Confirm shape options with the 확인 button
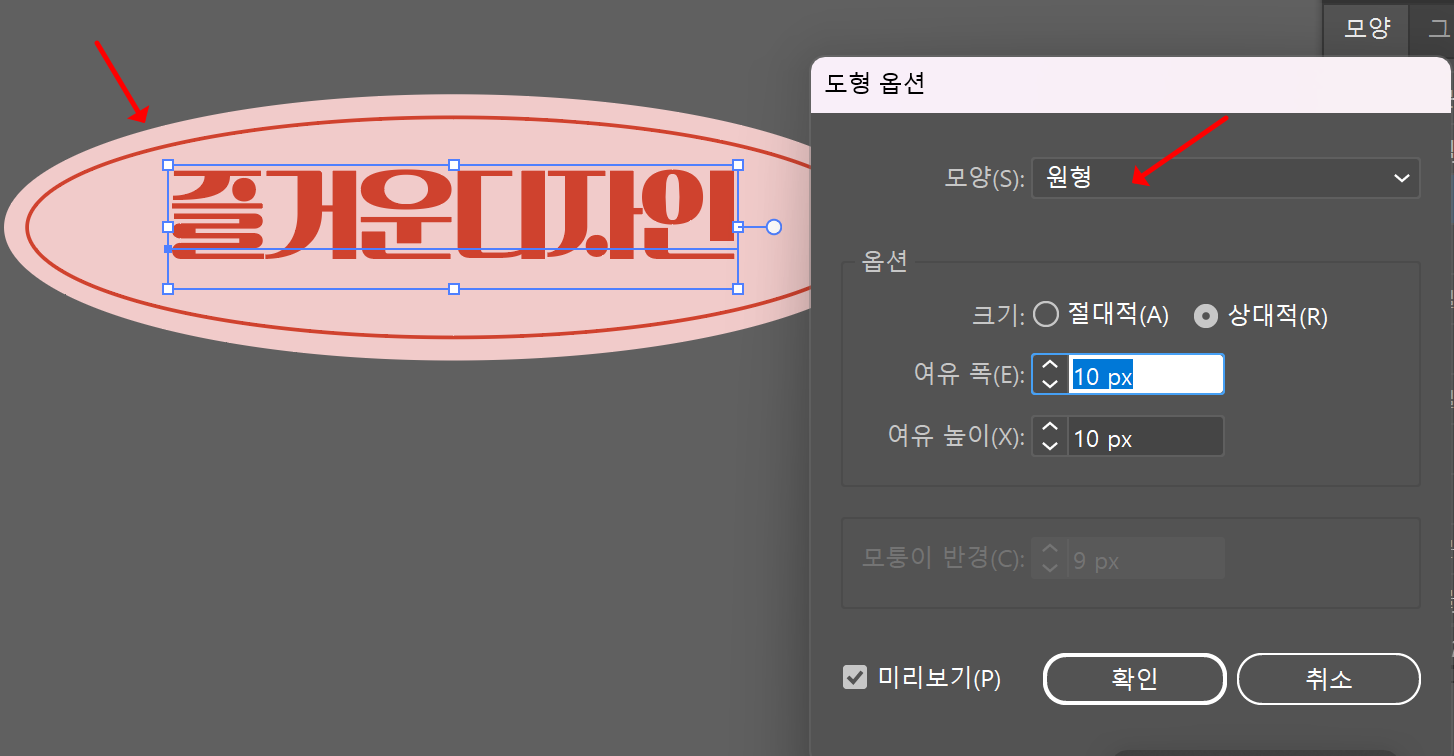The width and height of the screenshot is (1454, 756). [1134, 678]
